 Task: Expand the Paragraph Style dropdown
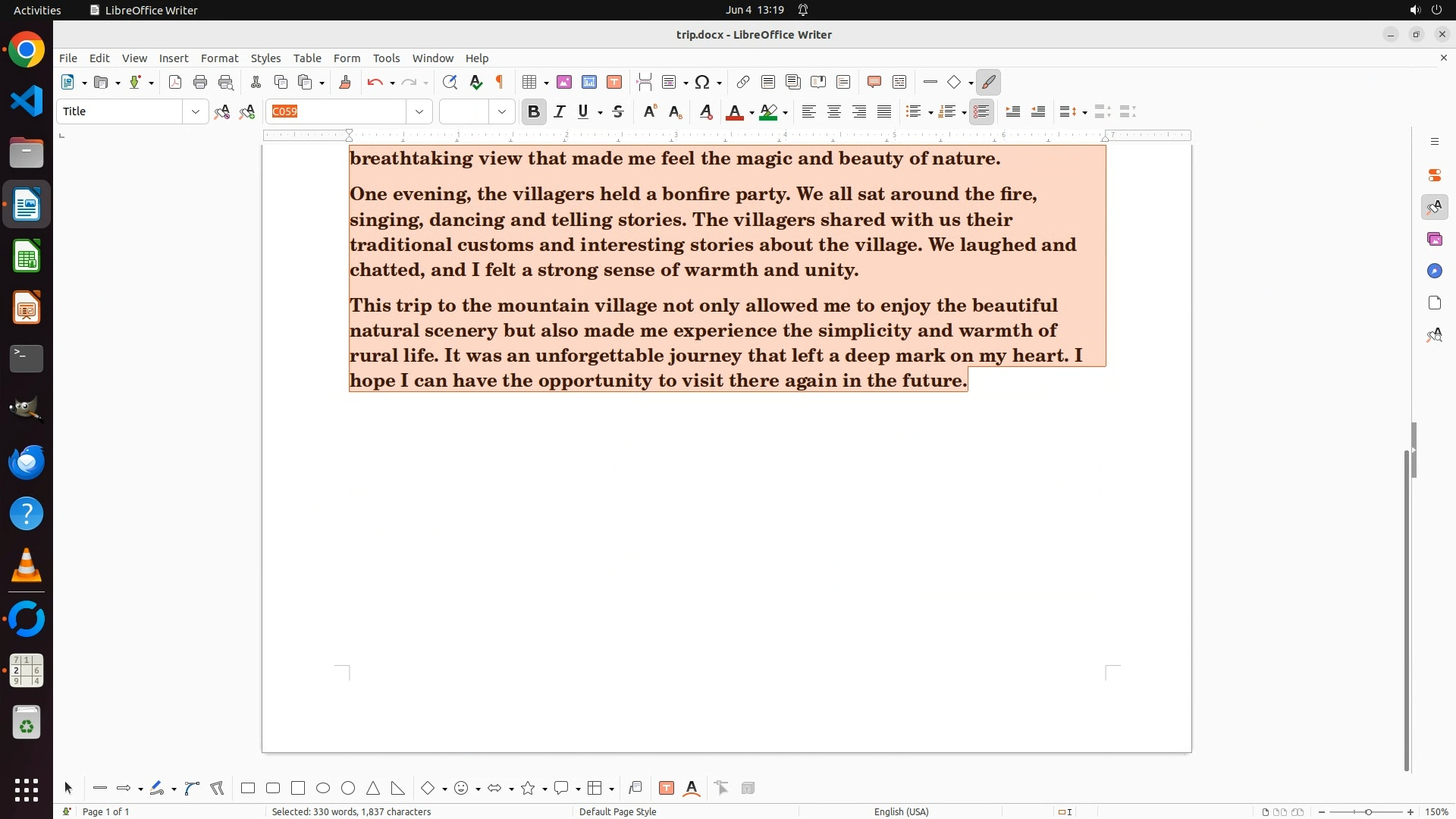pyautogui.click(x=196, y=112)
